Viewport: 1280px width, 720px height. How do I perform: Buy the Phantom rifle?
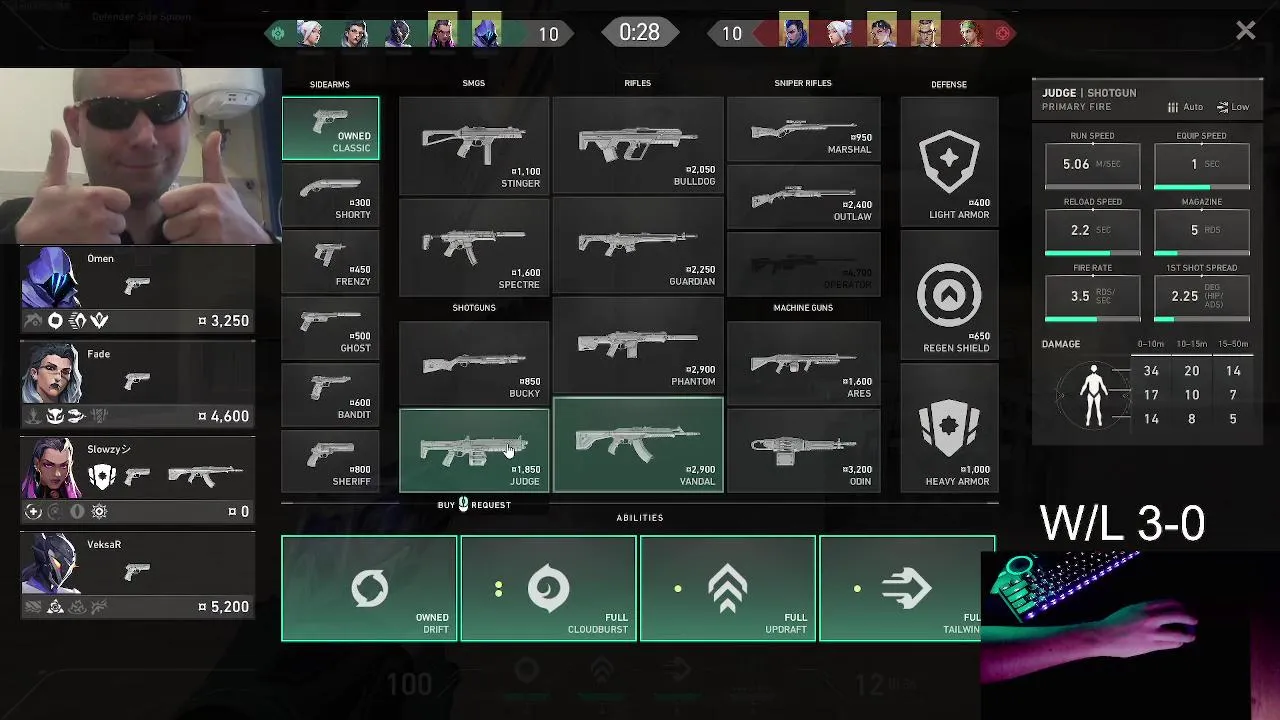tap(638, 345)
